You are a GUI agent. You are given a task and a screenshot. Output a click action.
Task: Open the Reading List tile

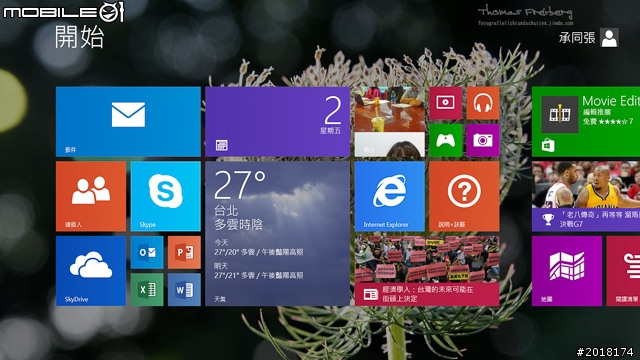[x=623, y=271]
